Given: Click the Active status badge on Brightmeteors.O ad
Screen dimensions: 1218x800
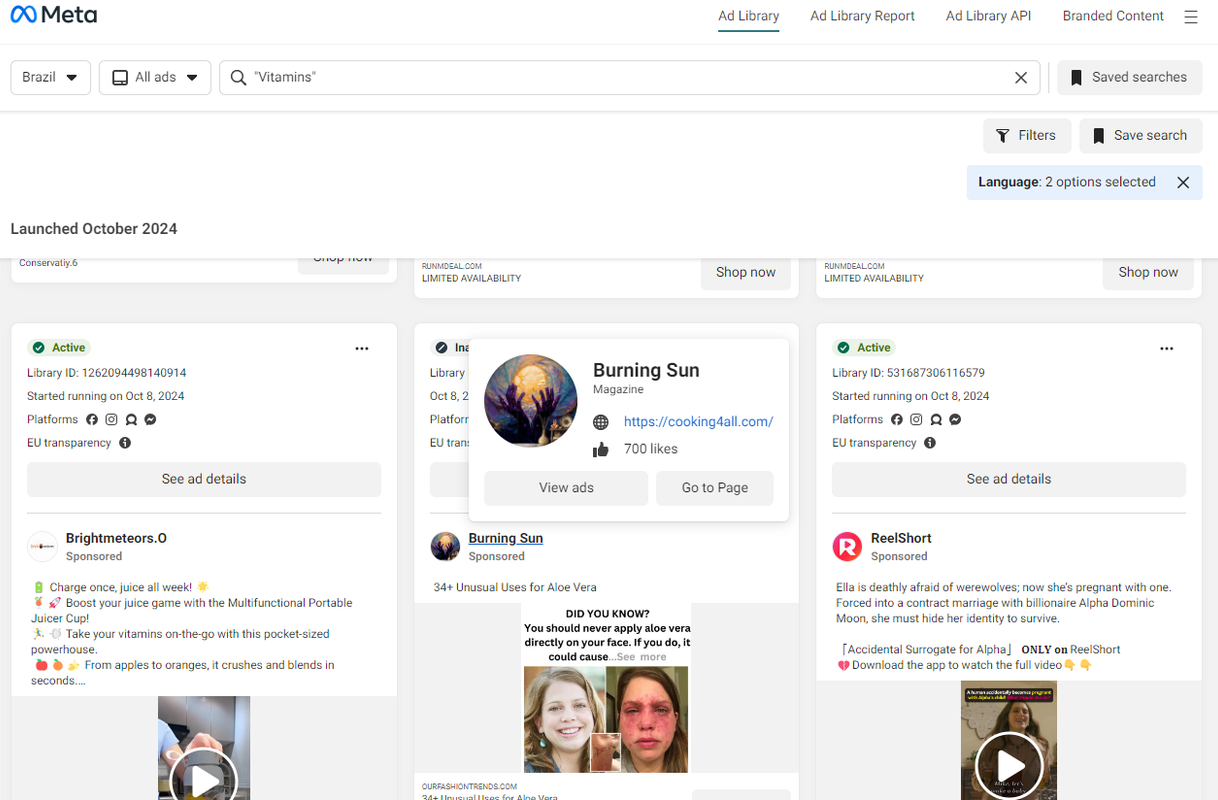Looking at the screenshot, I should [58, 348].
